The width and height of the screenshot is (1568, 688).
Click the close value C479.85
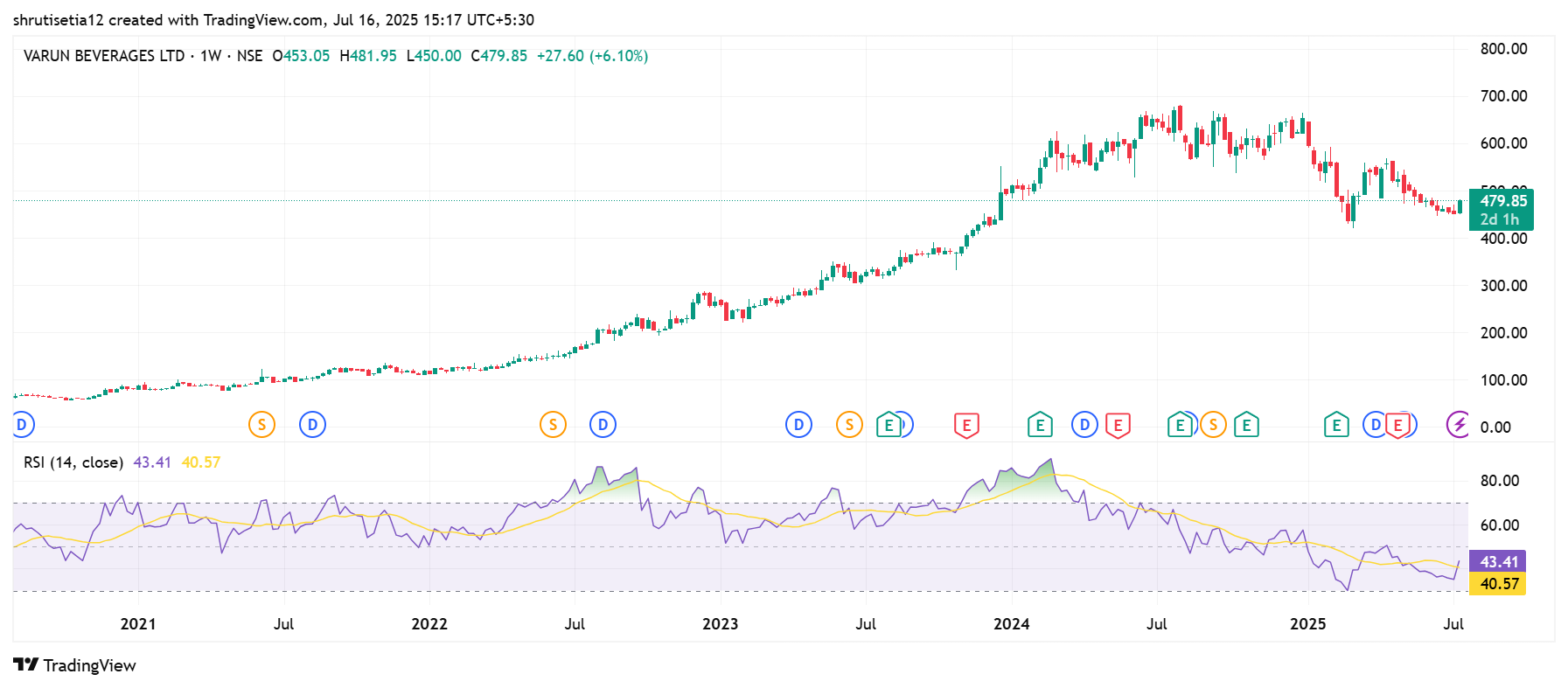[x=499, y=56]
